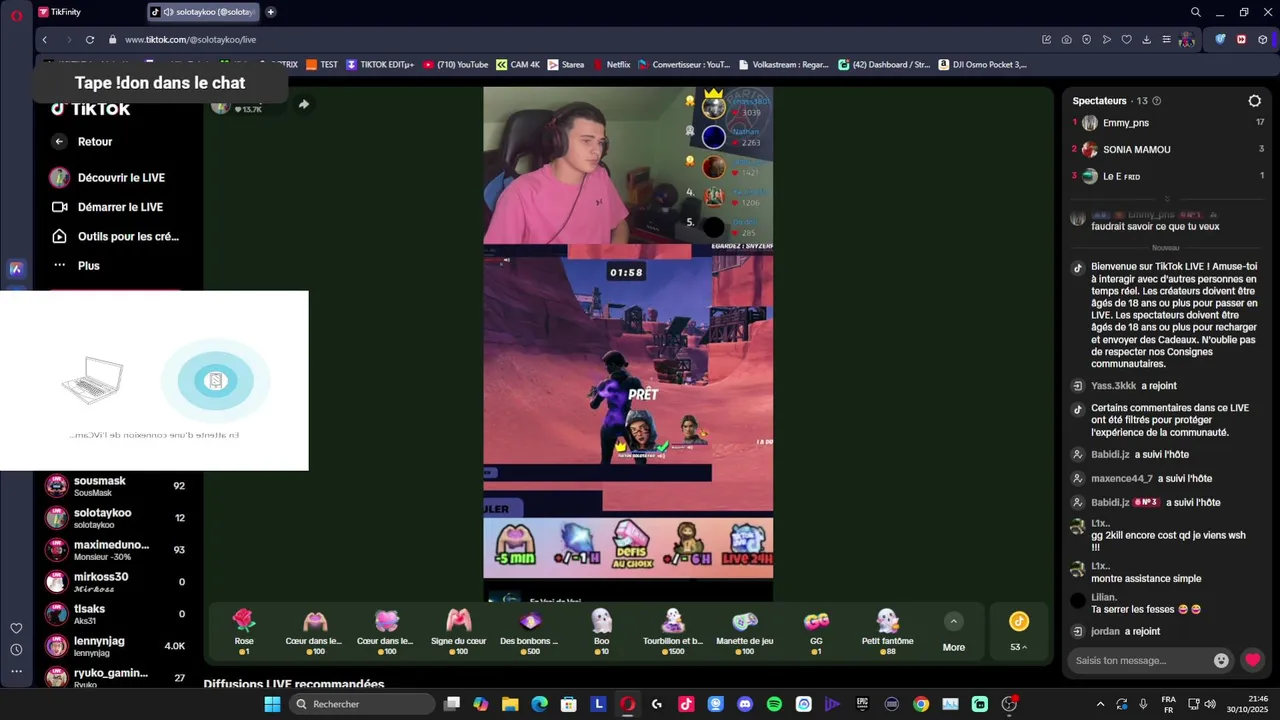Open Opera sidebar Aria icon
The width and height of the screenshot is (1280, 720).
(x=16, y=268)
